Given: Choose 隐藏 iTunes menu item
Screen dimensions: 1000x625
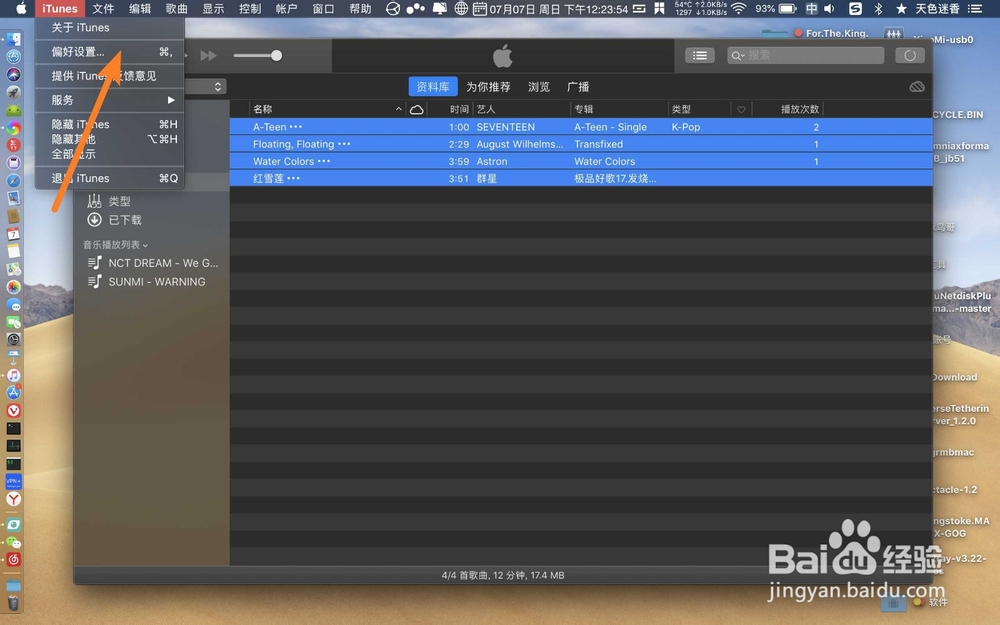Looking at the screenshot, I should coord(110,124).
